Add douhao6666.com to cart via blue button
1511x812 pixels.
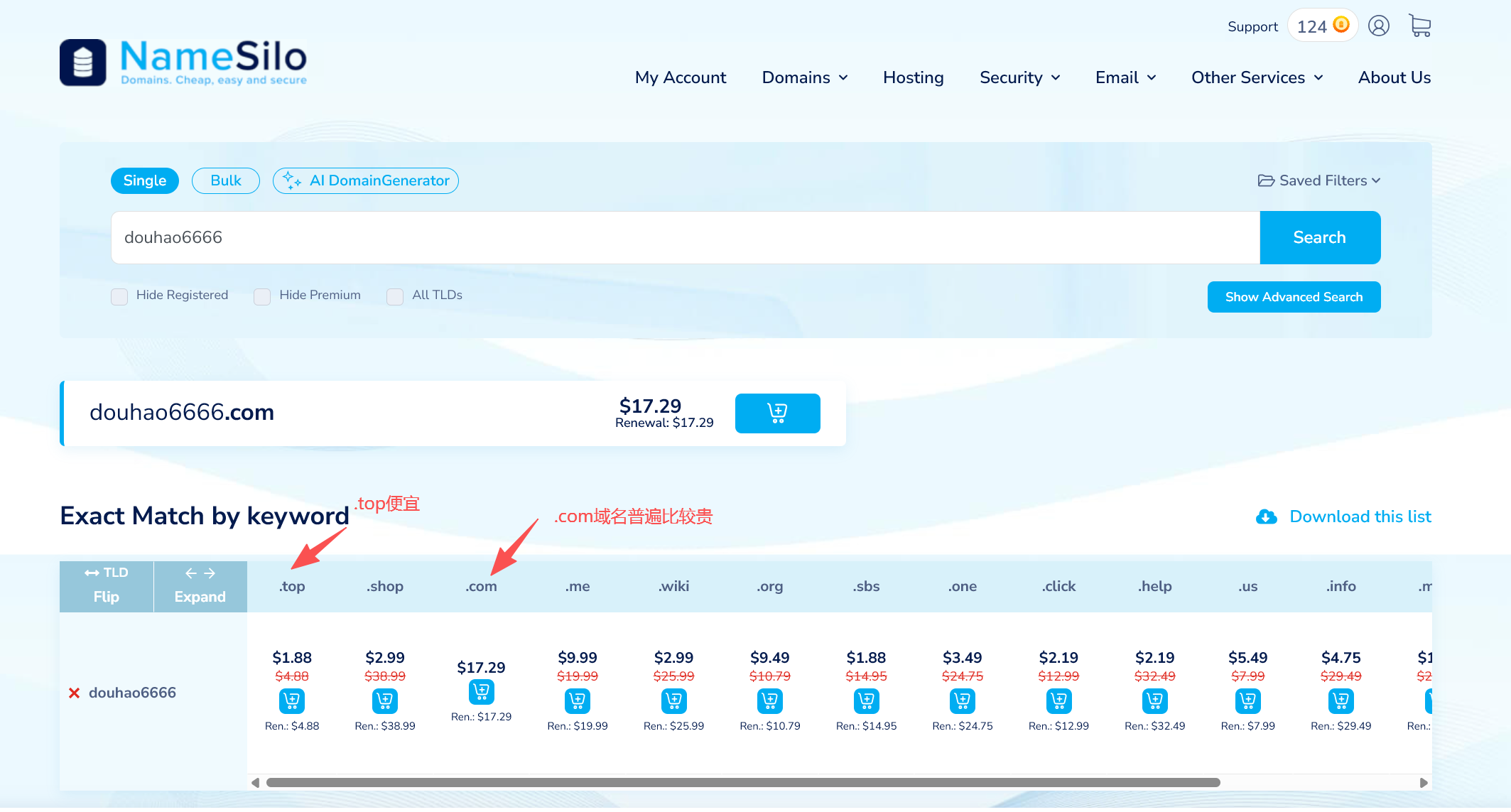(777, 413)
